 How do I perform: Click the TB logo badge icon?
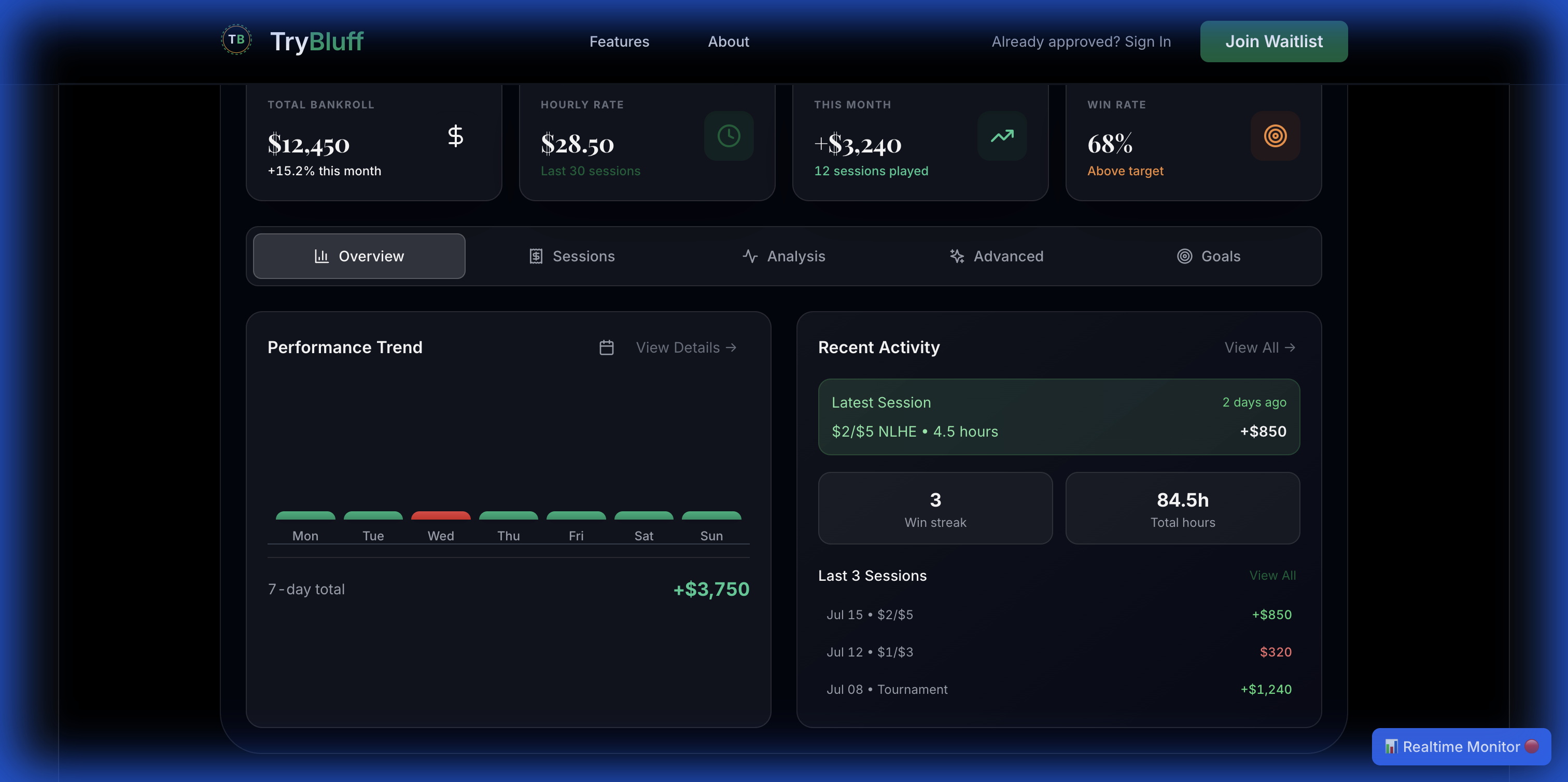(236, 40)
